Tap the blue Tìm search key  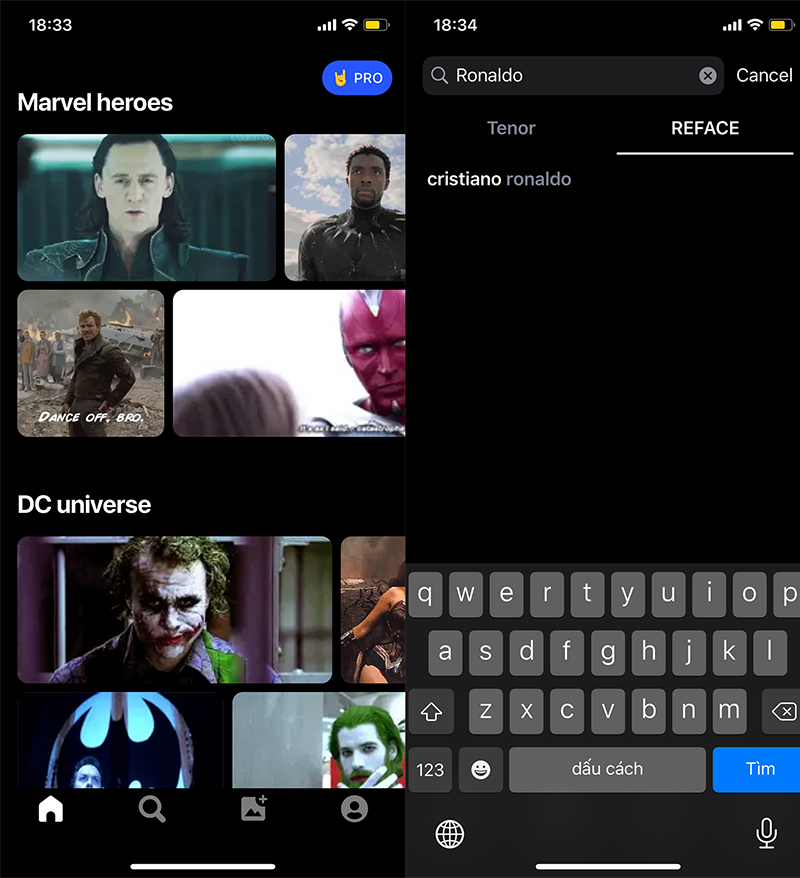[757, 769]
